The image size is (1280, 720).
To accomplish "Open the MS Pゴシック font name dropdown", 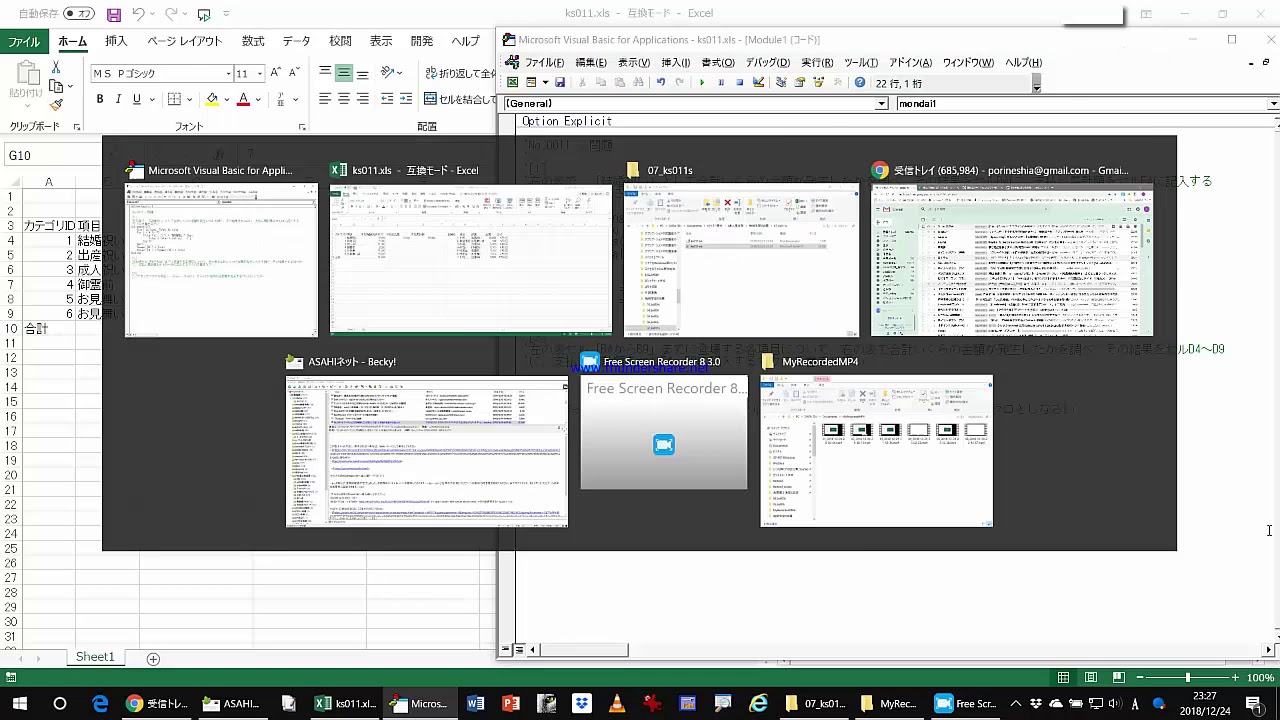I will click(228, 74).
